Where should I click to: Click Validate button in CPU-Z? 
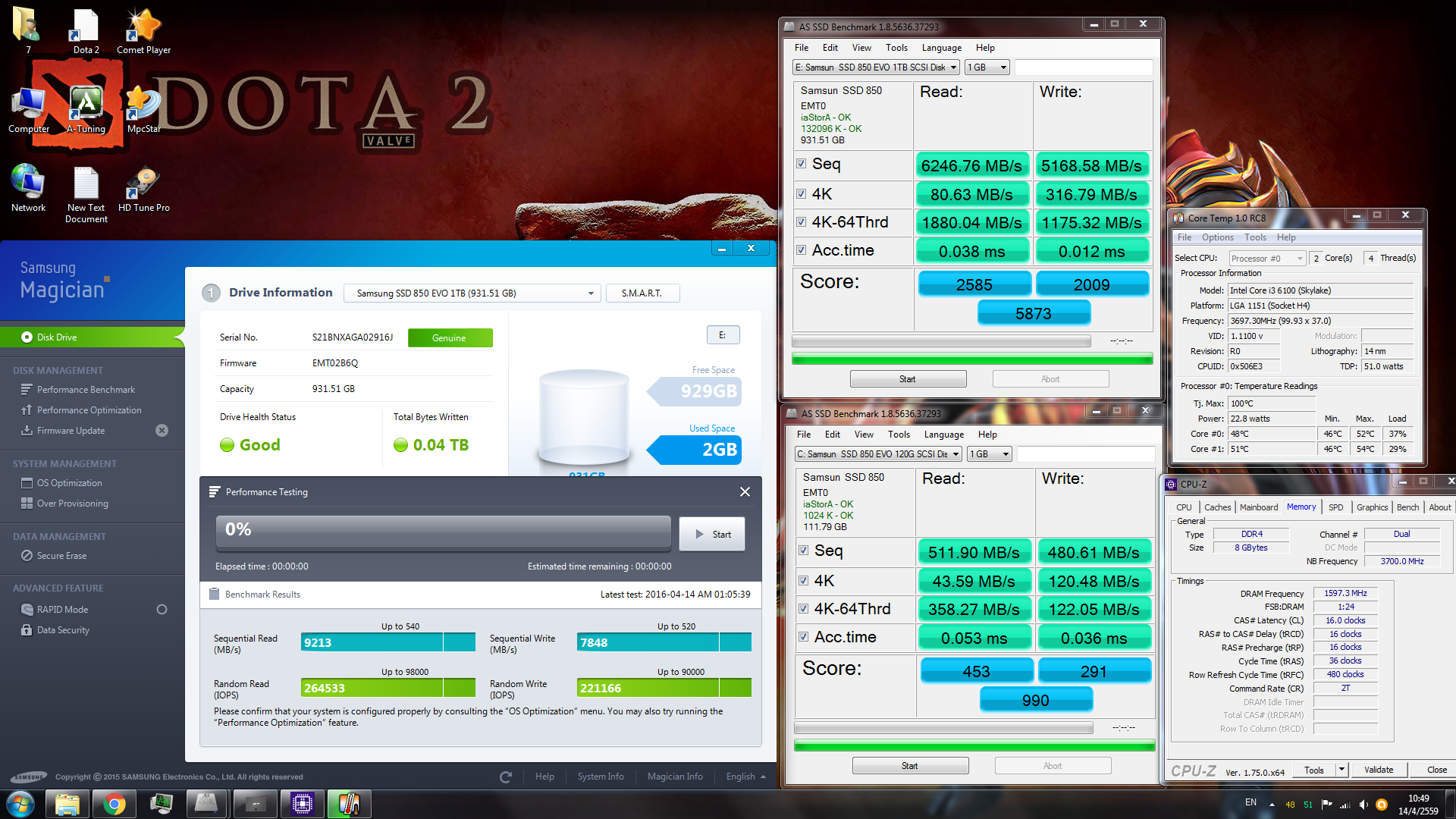pos(1378,770)
